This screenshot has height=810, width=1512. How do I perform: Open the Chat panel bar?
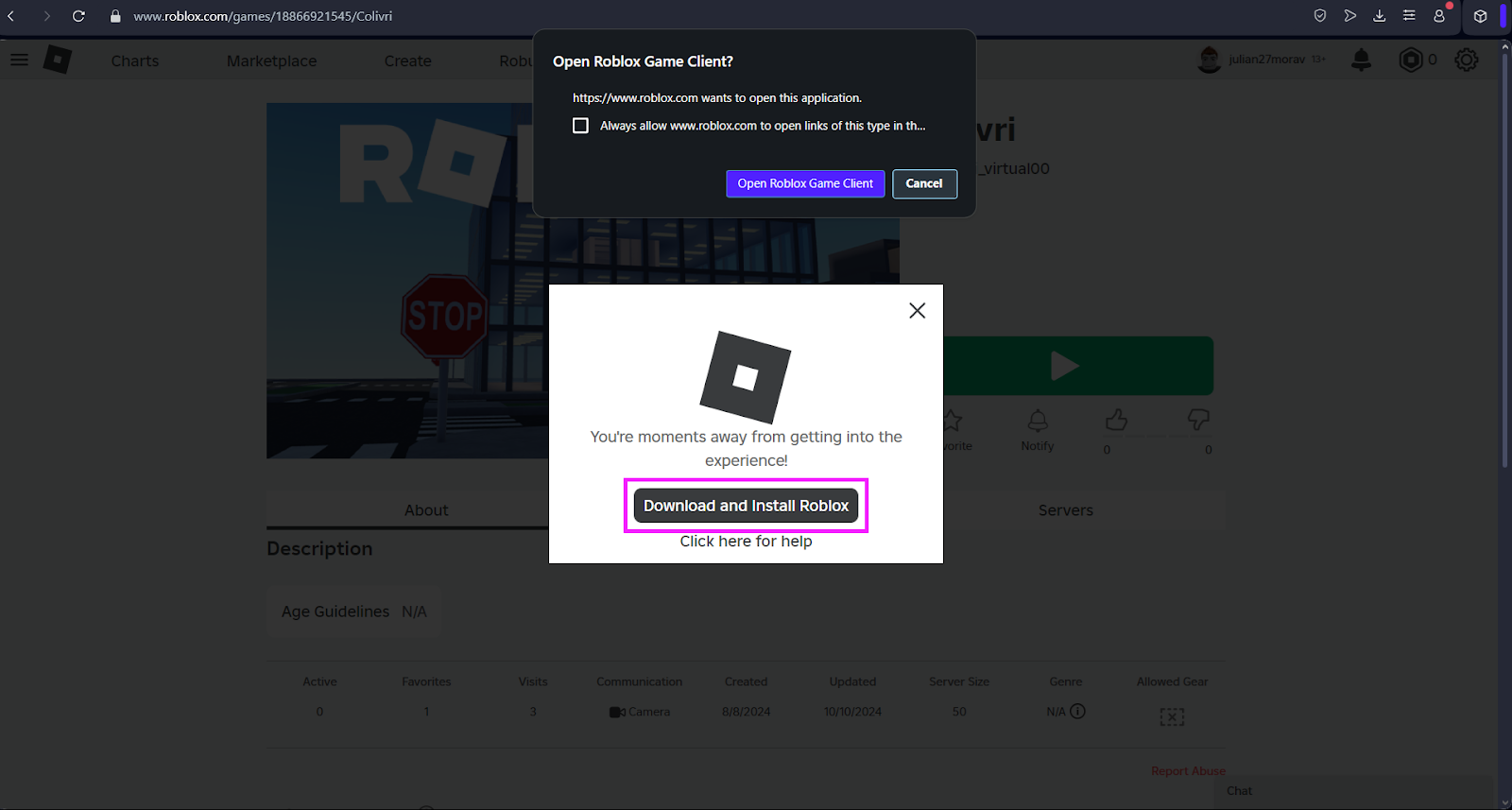tap(1353, 791)
